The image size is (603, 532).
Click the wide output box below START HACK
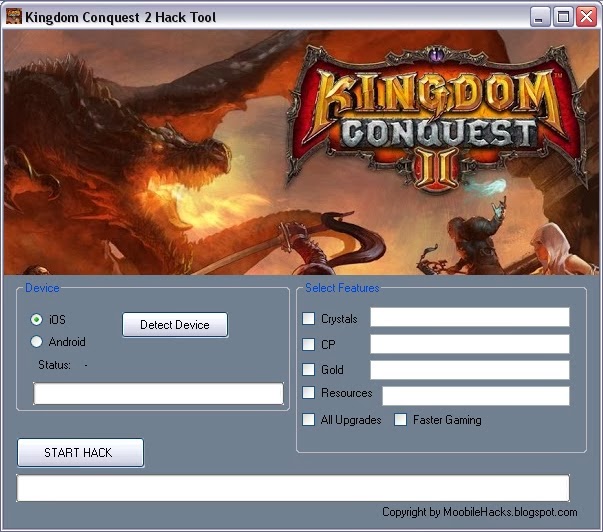(x=293, y=488)
